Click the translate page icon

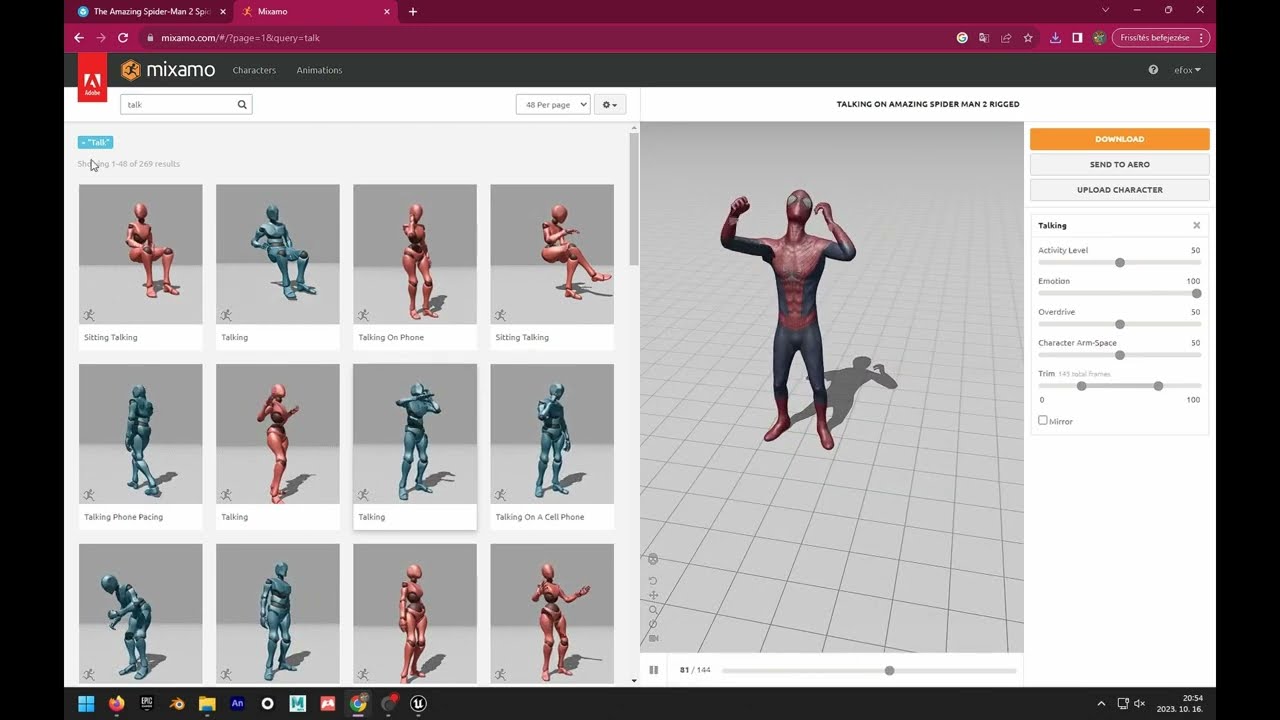[984, 38]
